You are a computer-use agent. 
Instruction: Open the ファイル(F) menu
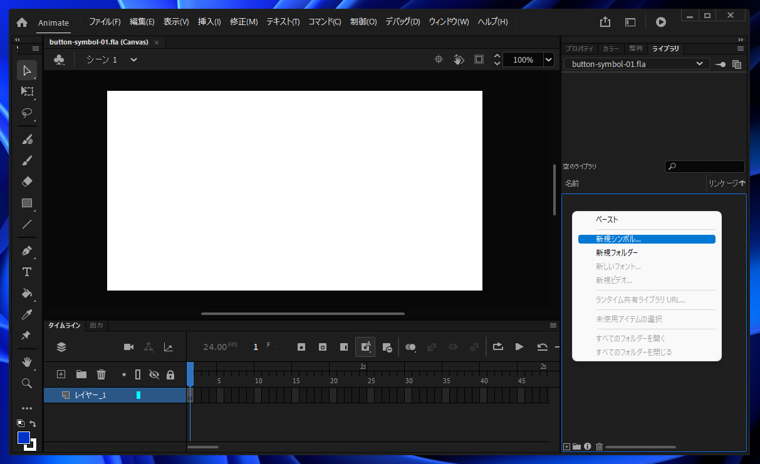[105, 22]
